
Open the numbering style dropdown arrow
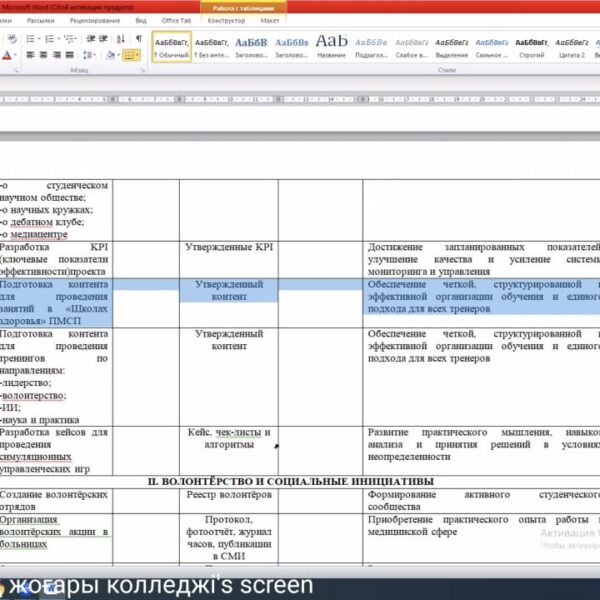pos(58,39)
